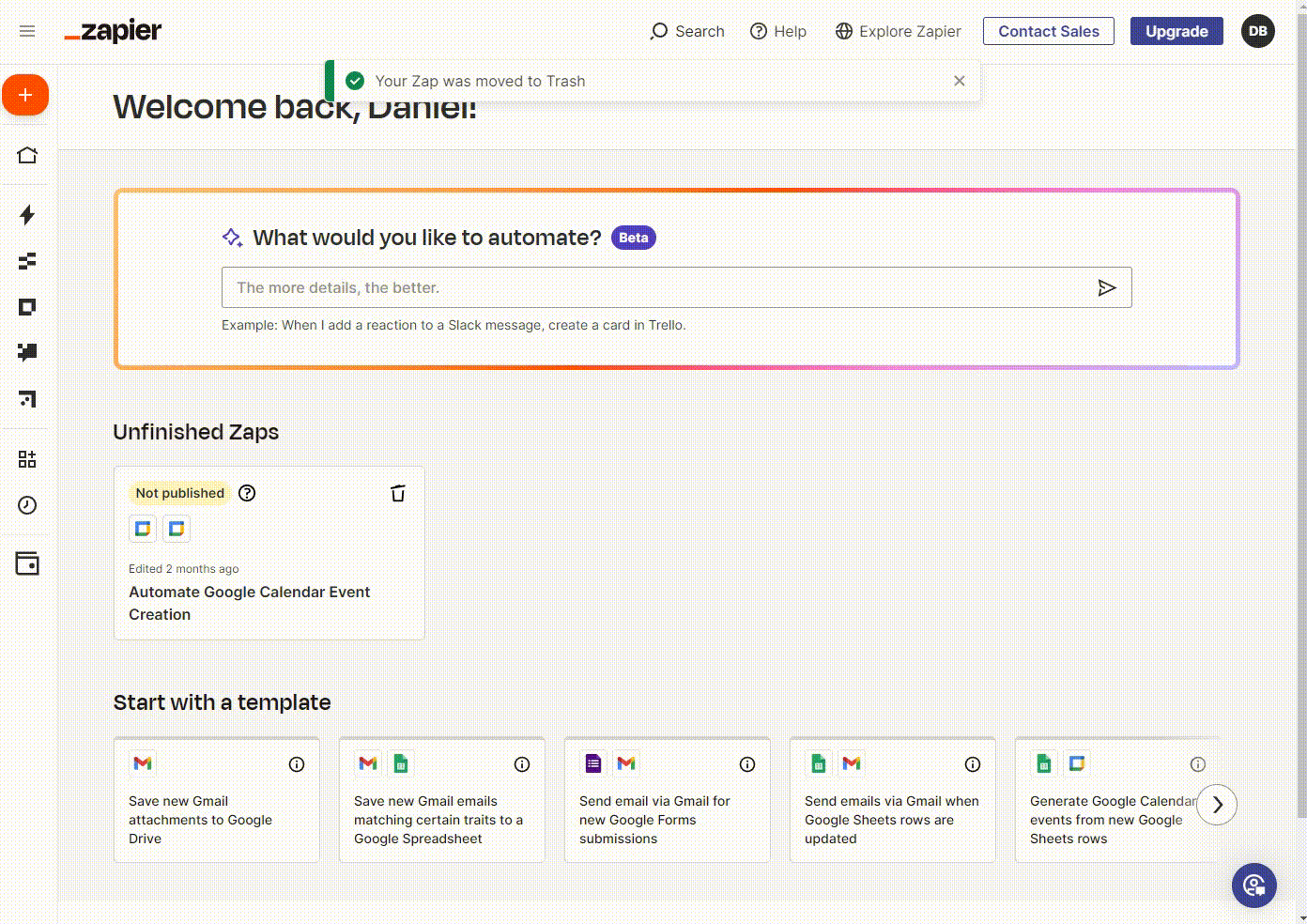Open the Home icon in the sidebar
Screen dimensions: 1307x924
coord(26,154)
